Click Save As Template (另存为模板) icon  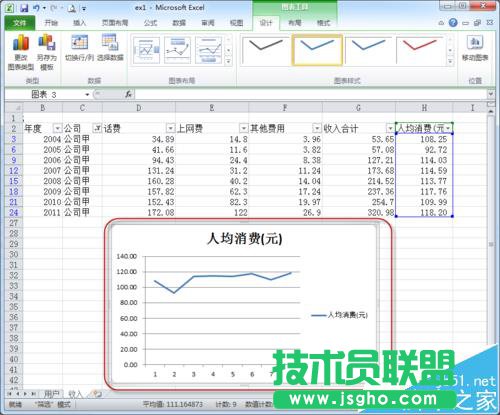pos(47,52)
